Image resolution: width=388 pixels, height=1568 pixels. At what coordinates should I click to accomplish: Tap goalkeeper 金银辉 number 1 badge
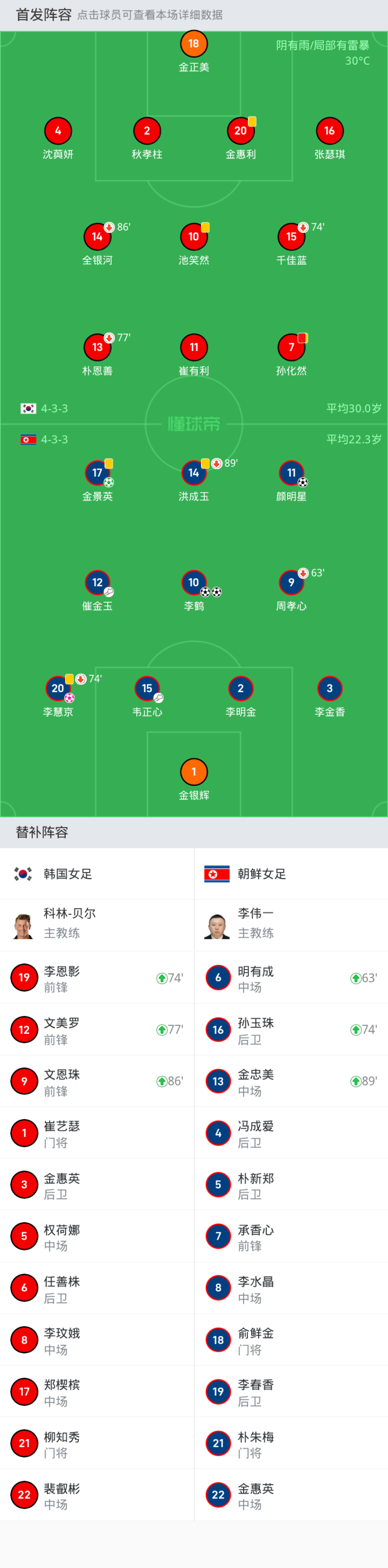[193, 772]
